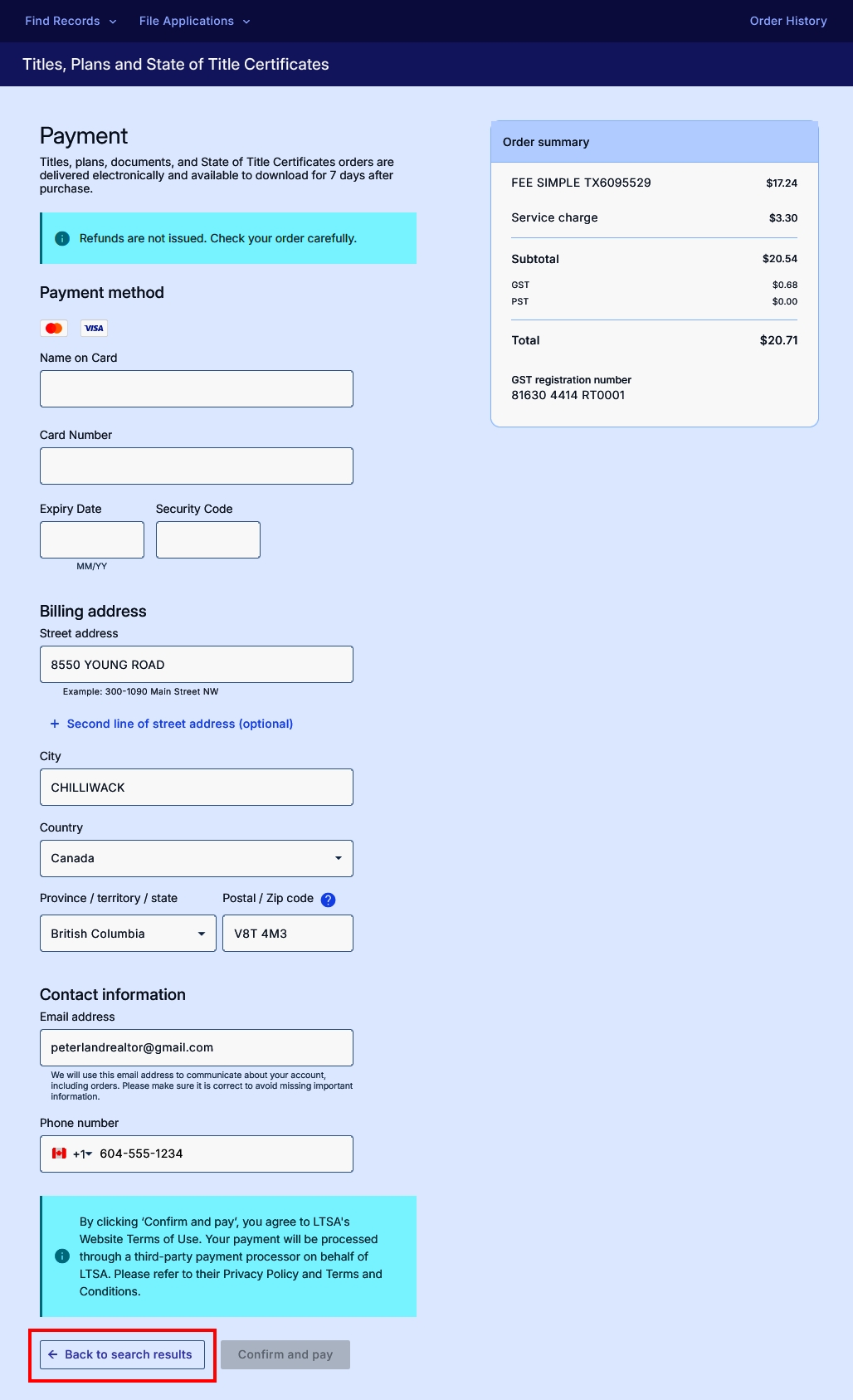
Task: Open the Find Records menu
Action: coord(71,21)
